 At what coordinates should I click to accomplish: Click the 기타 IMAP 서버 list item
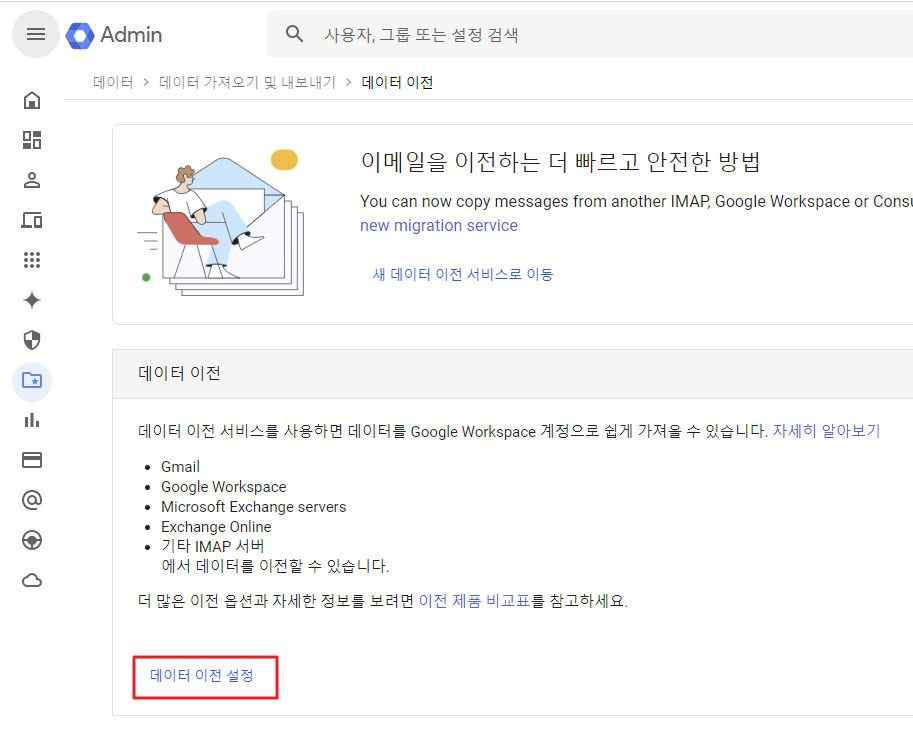click(x=213, y=547)
